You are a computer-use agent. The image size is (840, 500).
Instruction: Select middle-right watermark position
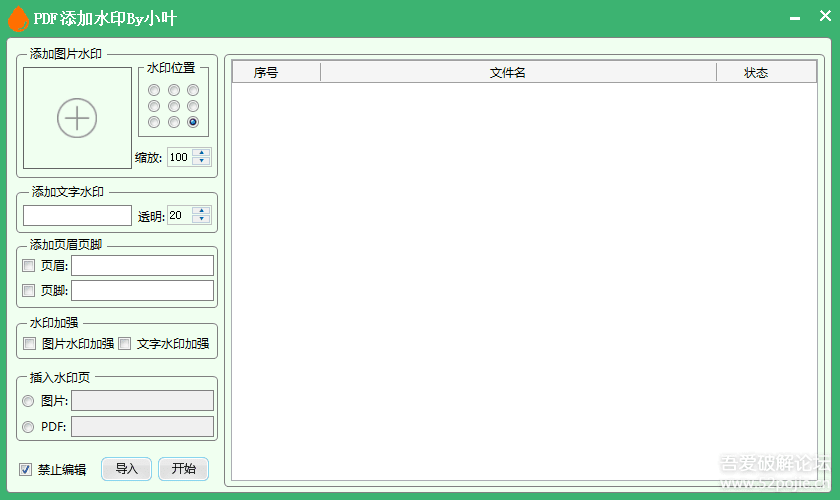pyautogui.click(x=193, y=106)
